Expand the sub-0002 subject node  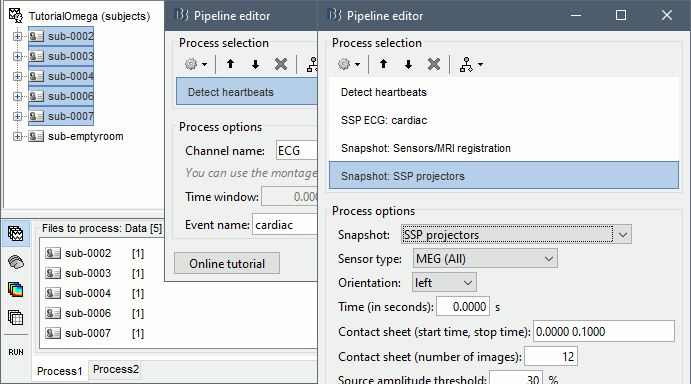[17, 37]
